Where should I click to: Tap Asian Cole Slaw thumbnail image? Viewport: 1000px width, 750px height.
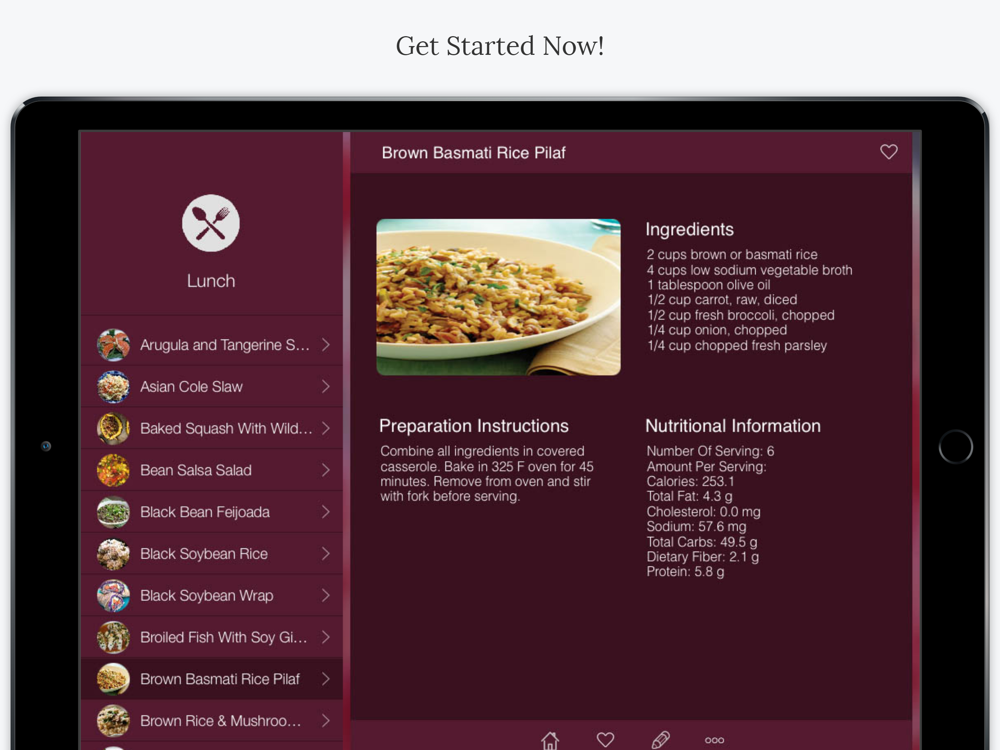pyautogui.click(x=114, y=386)
